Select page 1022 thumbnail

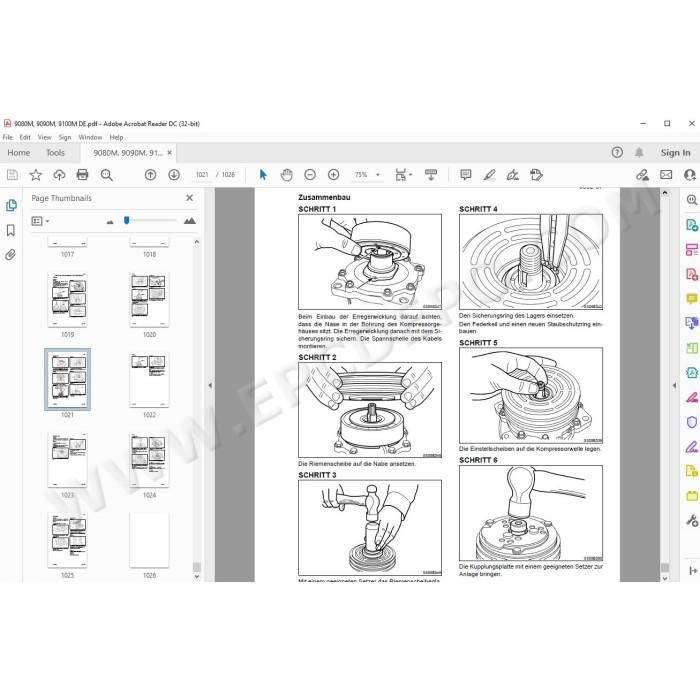(x=149, y=380)
